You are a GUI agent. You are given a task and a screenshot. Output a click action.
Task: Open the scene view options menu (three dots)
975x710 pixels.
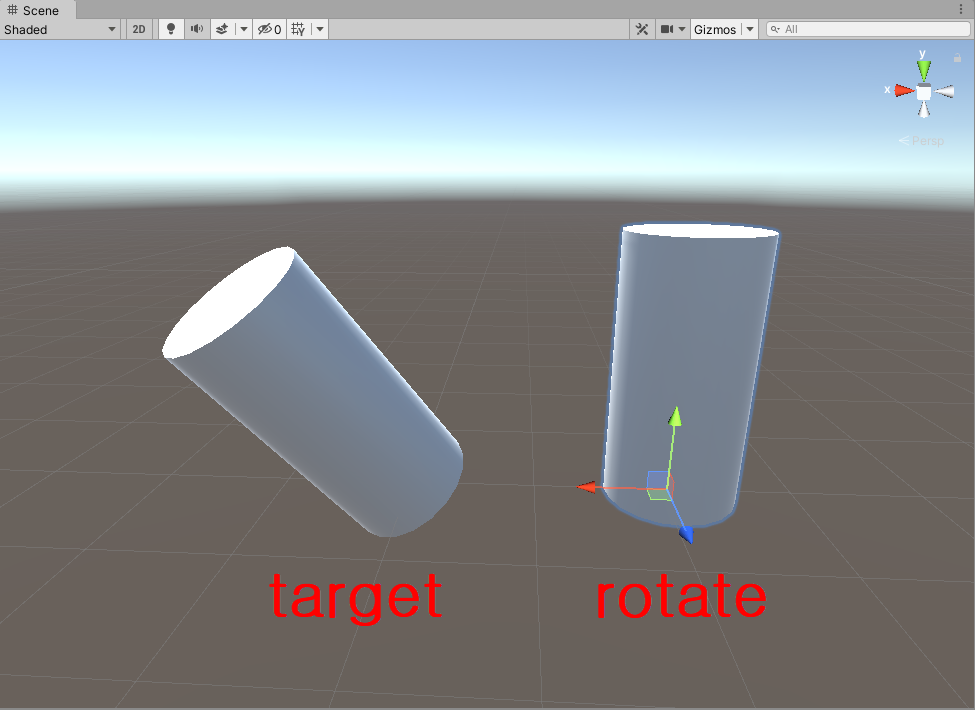pos(961,9)
